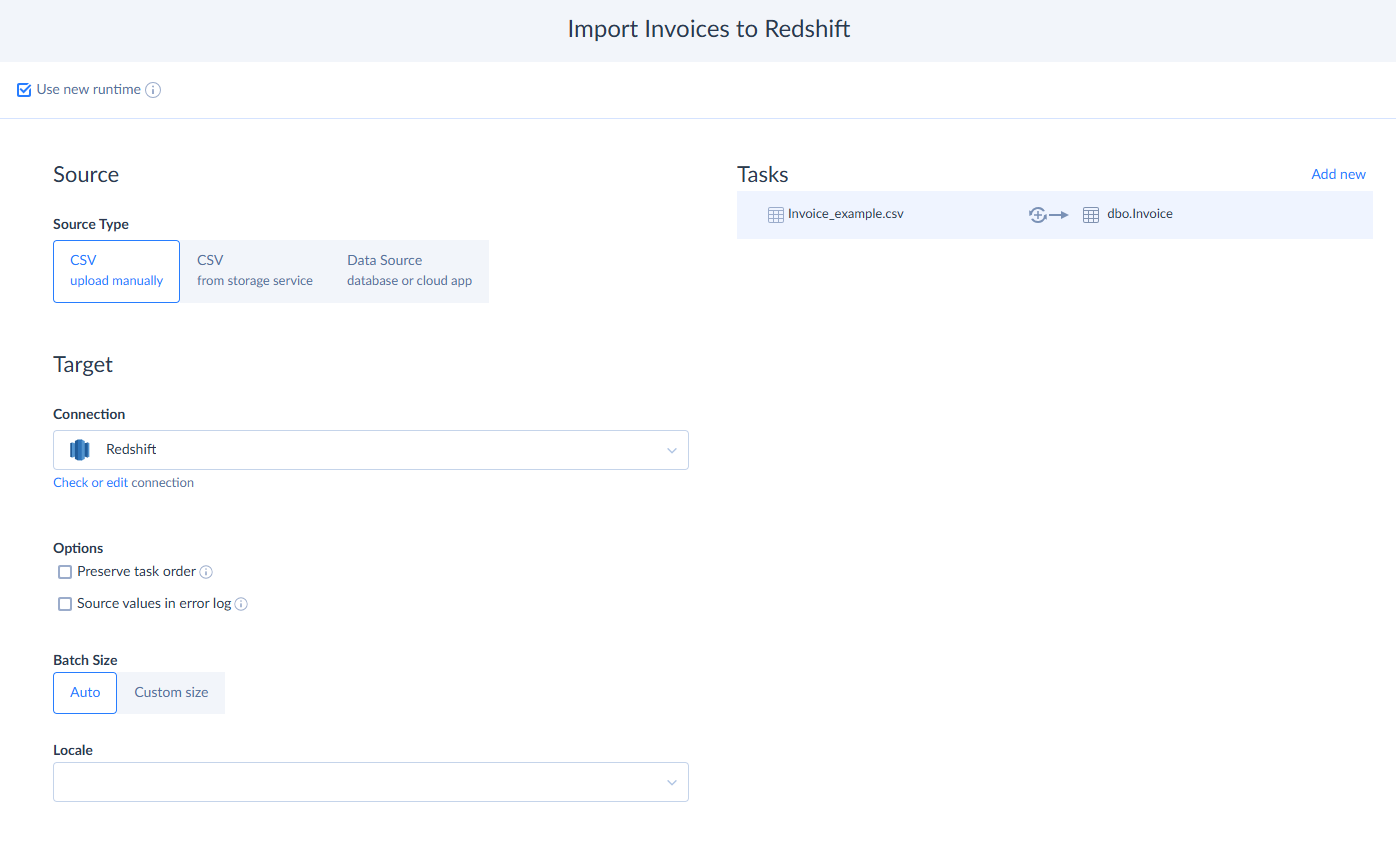This screenshot has width=1396, height=843.
Task: Click the Add new link in Tasks
Action: click(x=1338, y=173)
